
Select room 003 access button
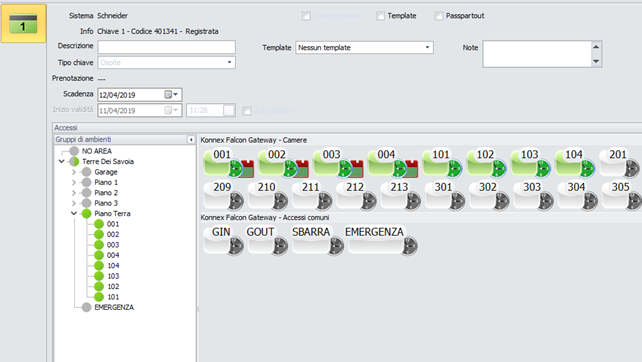pyautogui.click(x=338, y=163)
